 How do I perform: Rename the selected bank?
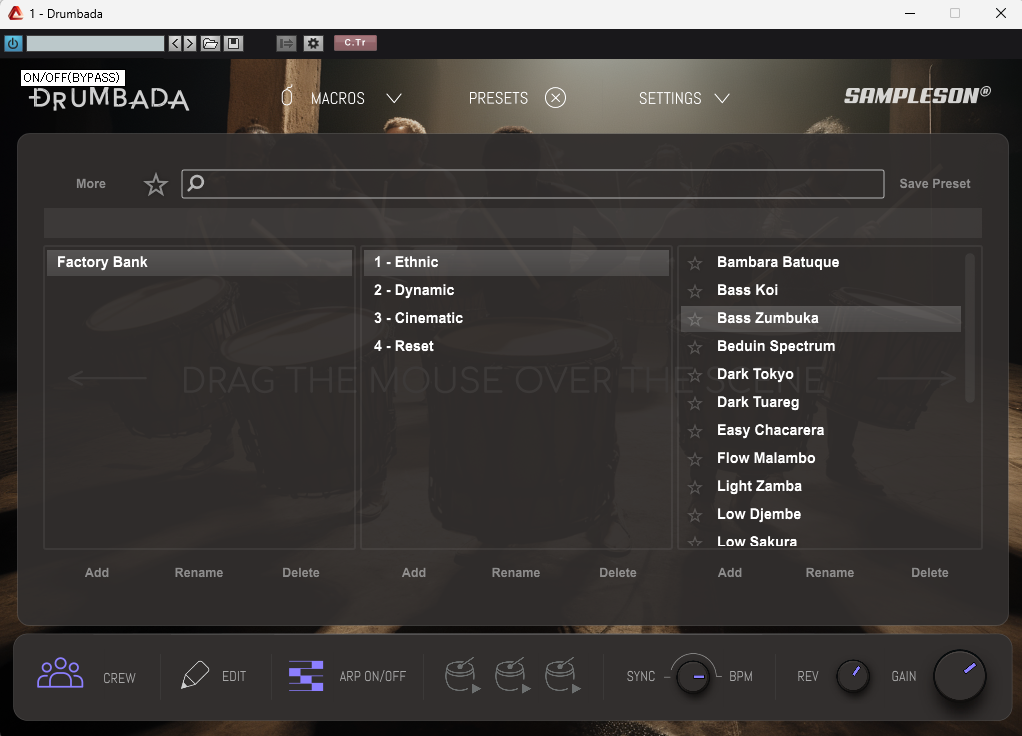coord(199,573)
